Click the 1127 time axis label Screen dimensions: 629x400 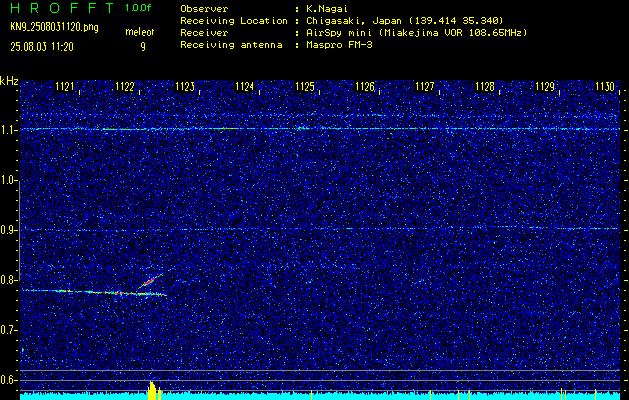coord(425,86)
